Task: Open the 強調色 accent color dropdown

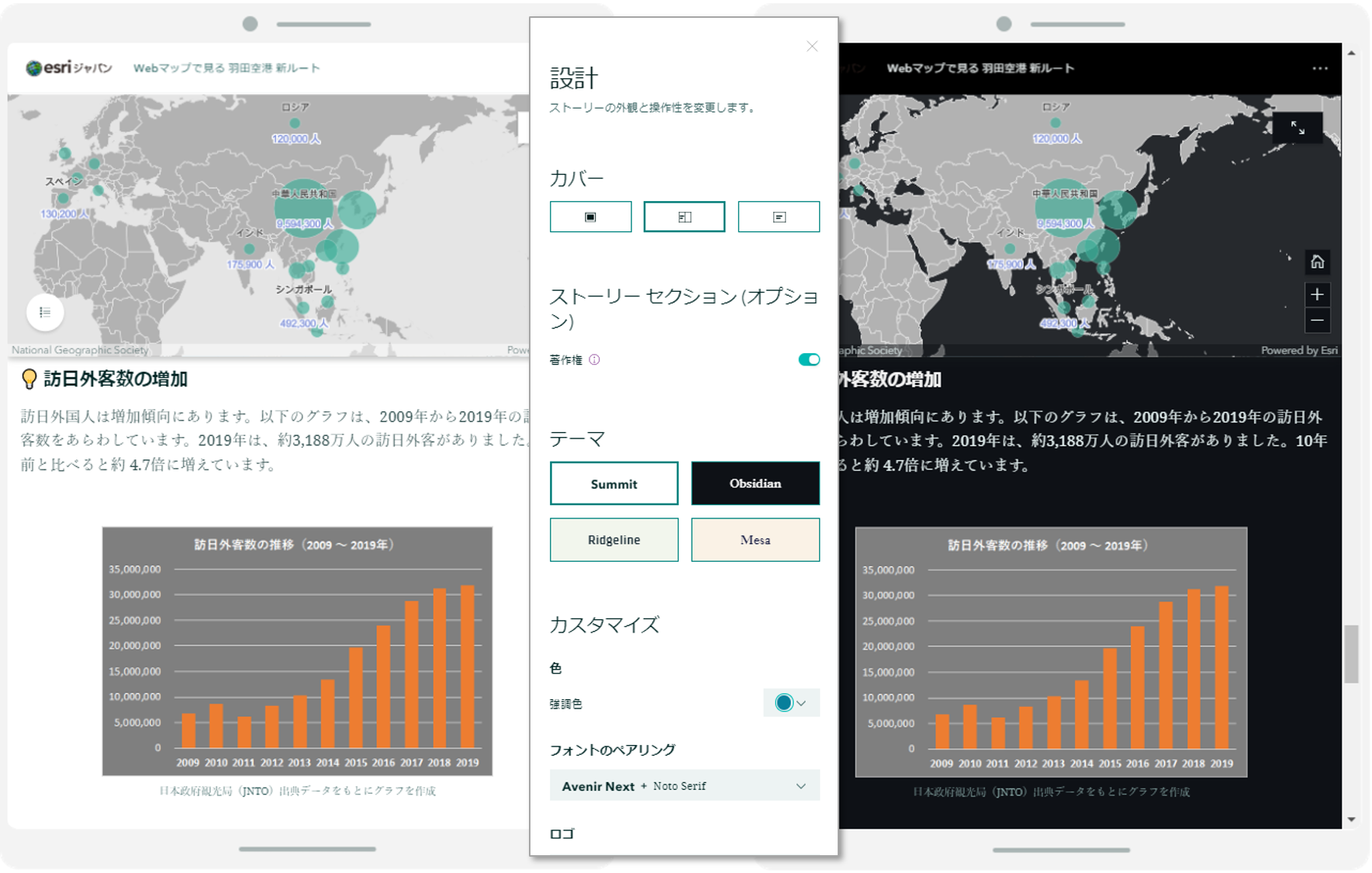Action: click(x=803, y=703)
